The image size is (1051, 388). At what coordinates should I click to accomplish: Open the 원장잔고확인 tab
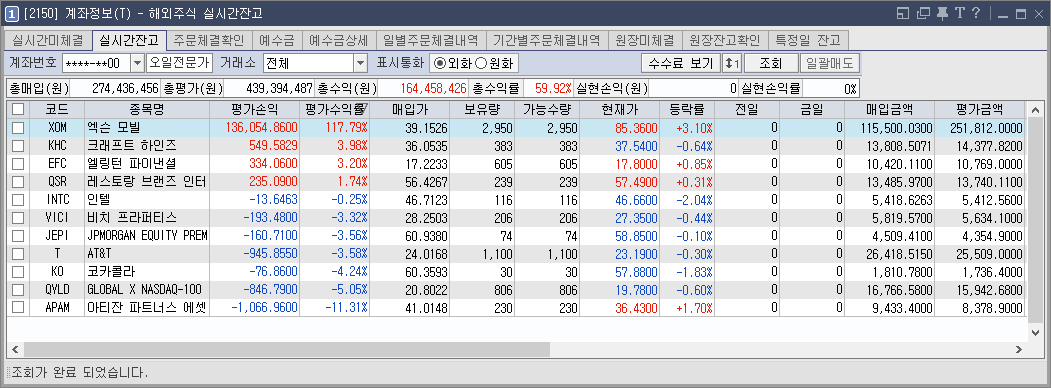[725, 40]
